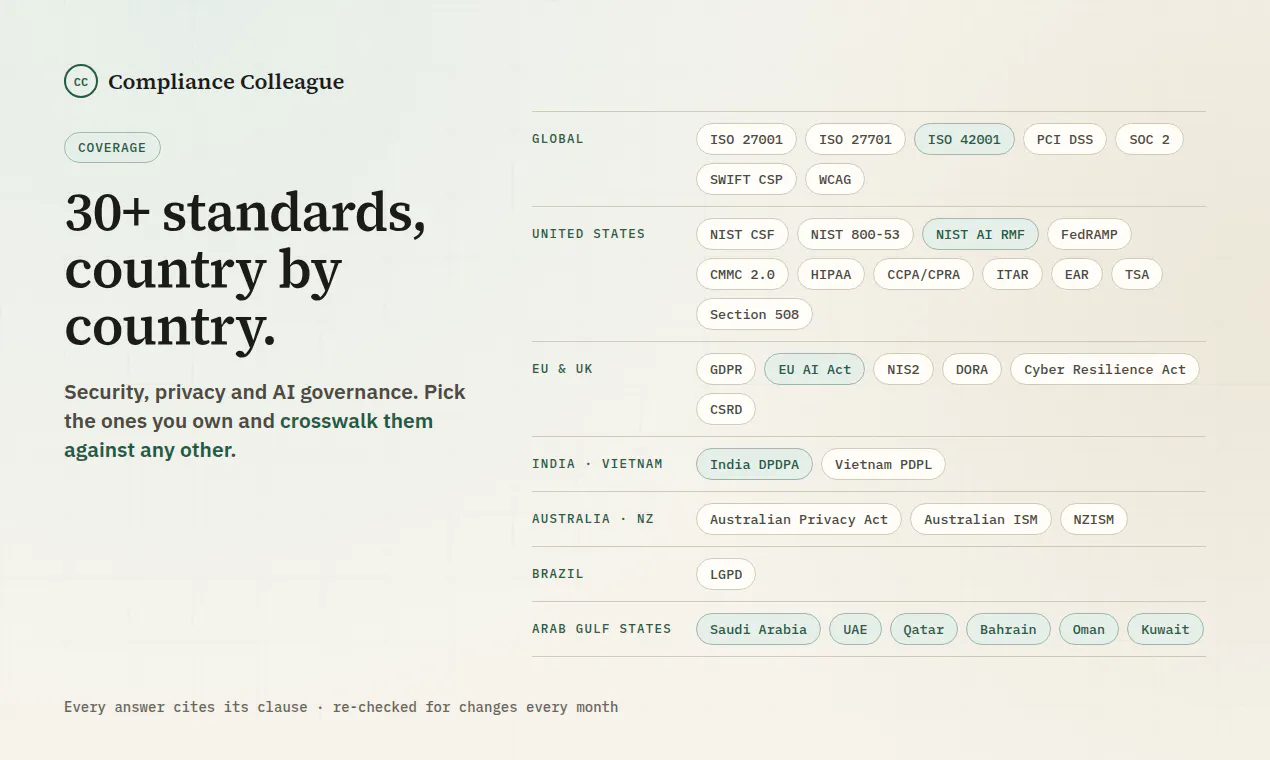Click the COVERAGE badge

(112, 147)
